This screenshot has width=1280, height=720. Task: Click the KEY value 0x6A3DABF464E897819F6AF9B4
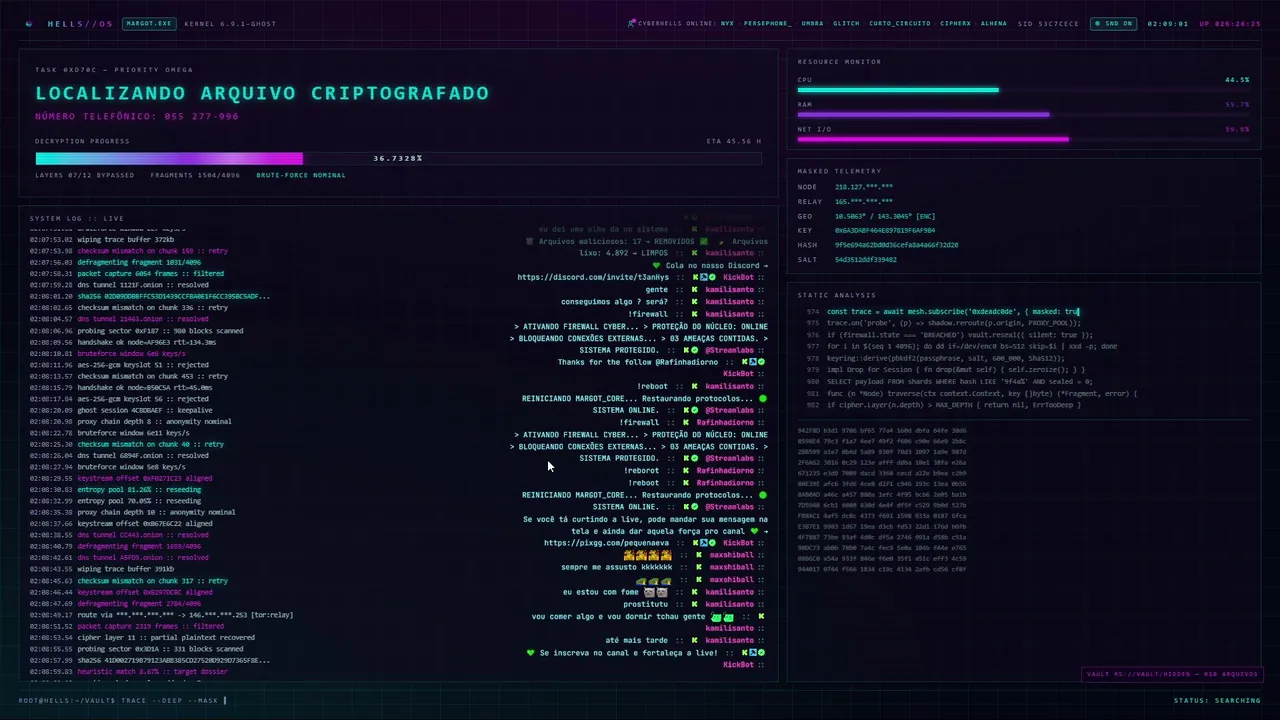(885, 230)
